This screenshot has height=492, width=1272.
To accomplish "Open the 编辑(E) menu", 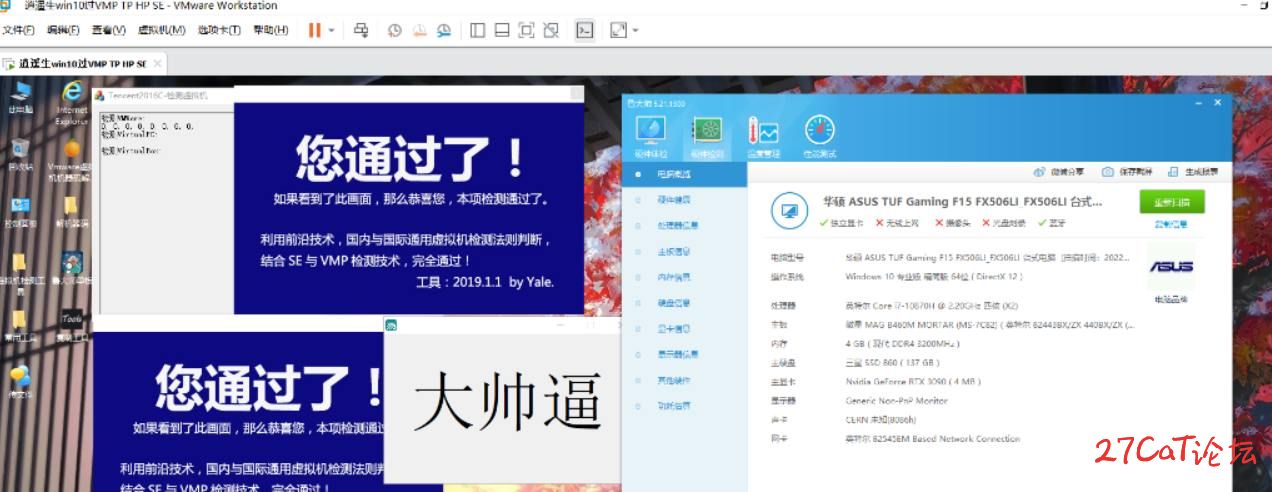I will point(64,30).
